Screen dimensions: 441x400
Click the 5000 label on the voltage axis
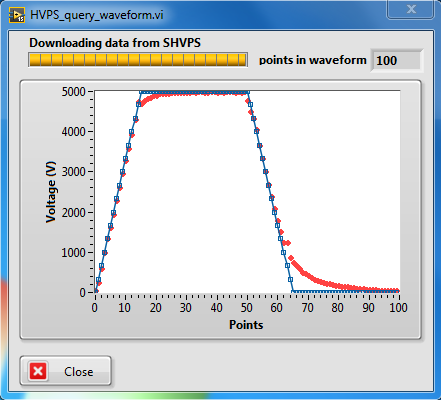[73, 91]
